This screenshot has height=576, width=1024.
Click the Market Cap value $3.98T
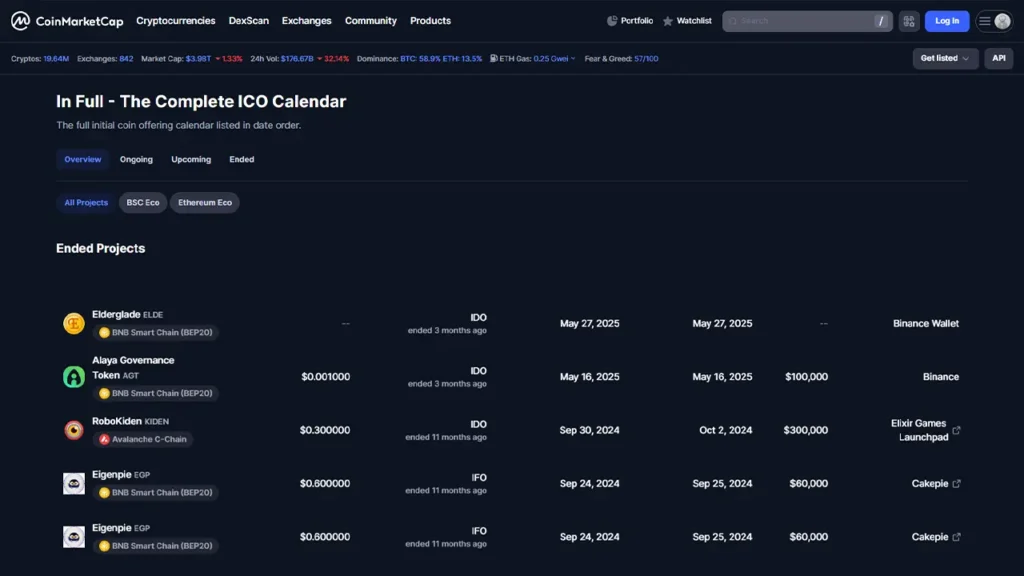[x=198, y=59]
